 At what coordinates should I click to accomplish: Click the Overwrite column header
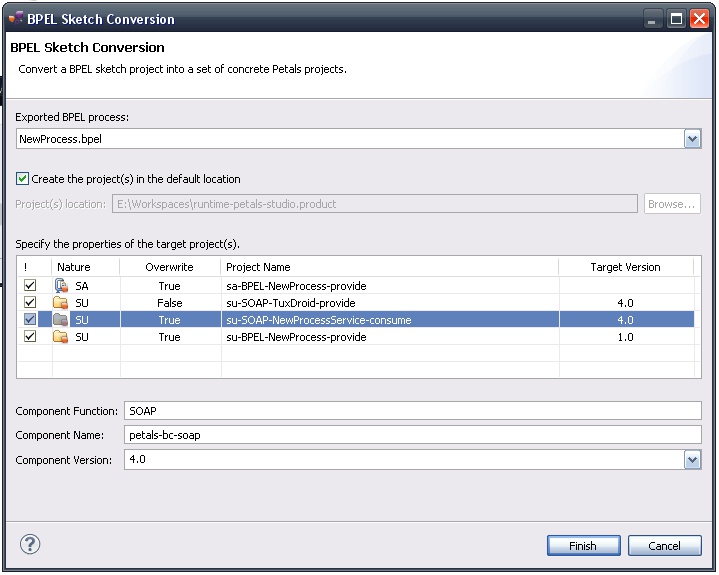tap(169, 267)
